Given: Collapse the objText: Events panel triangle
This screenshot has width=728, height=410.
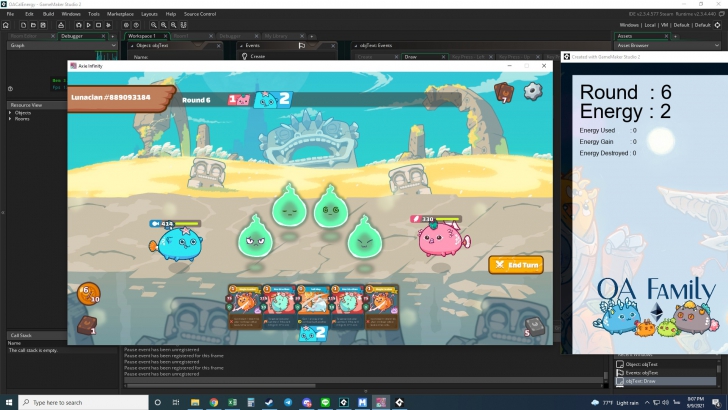Looking at the screenshot, I should 356,46.
